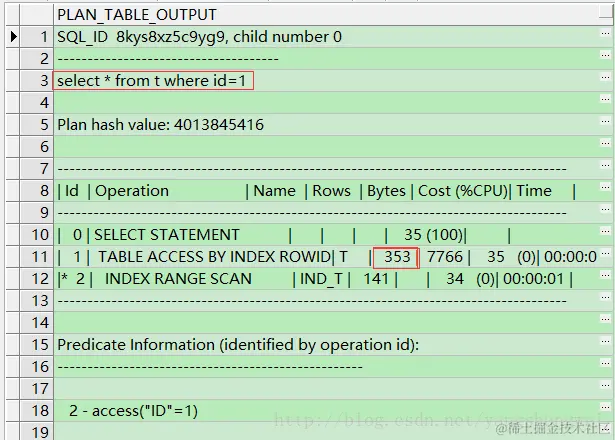Open ellipsis button on Plan hash value row
Screen dimensions: 615x440
tap(605, 121)
